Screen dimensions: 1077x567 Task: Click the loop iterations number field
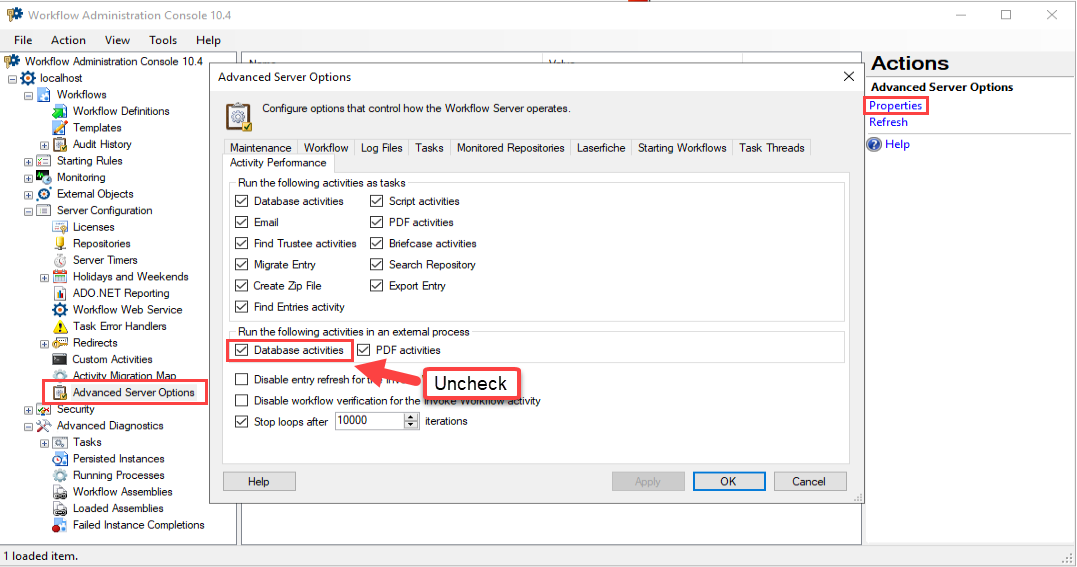(369, 421)
